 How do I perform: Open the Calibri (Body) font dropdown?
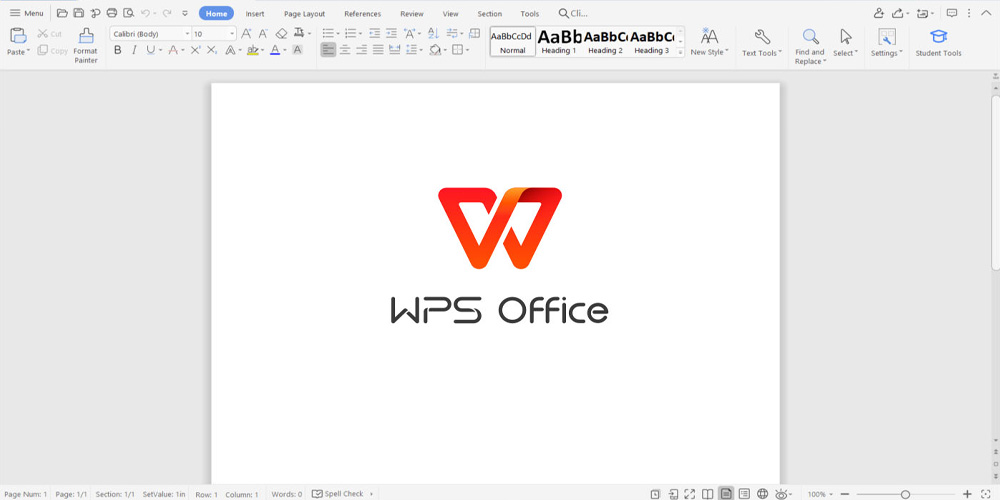(188, 34)
